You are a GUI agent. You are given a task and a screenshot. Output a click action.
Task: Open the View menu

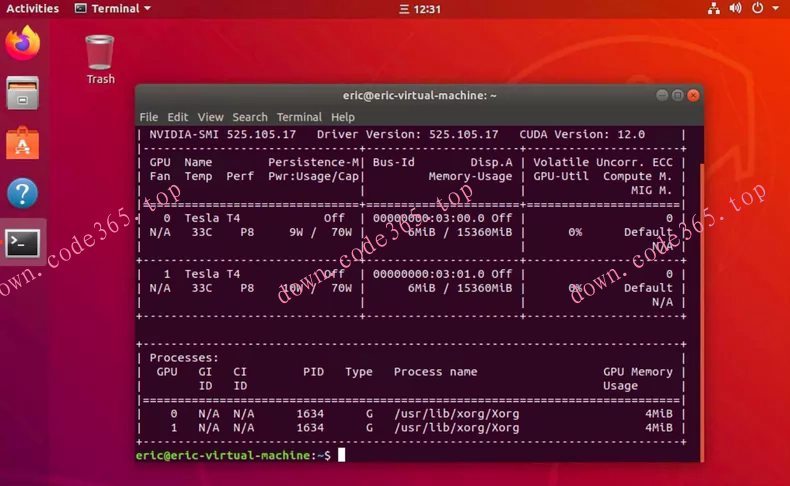coord(211,117)
